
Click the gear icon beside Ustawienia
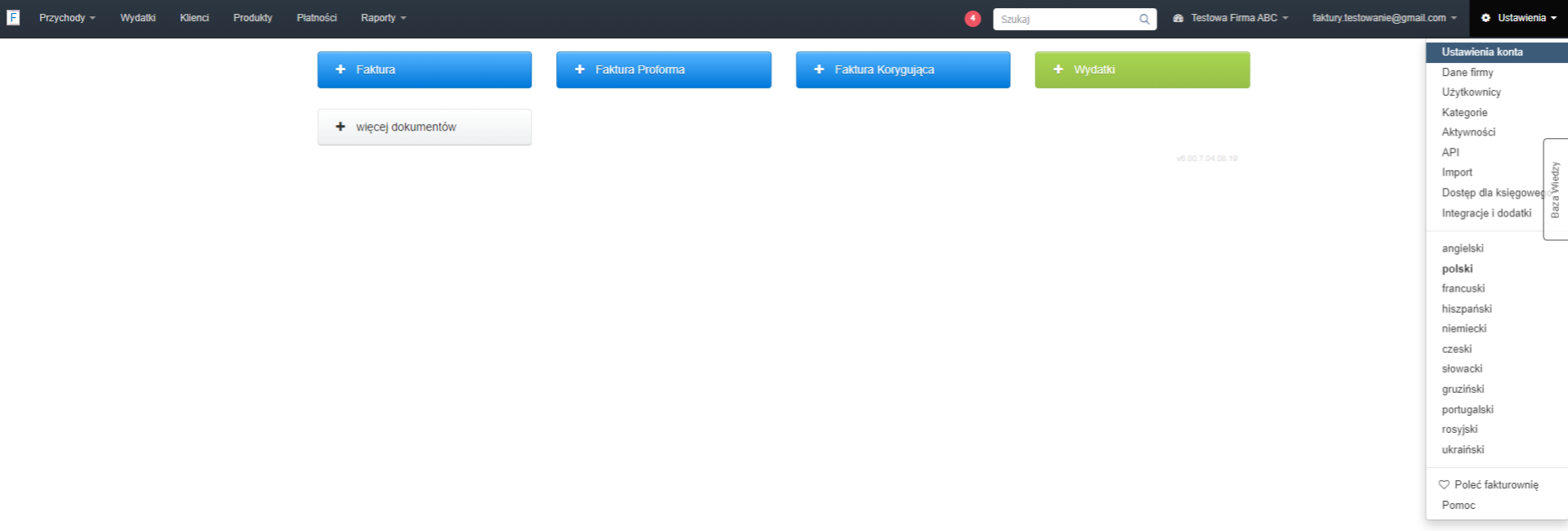(x=1486, y=18)
